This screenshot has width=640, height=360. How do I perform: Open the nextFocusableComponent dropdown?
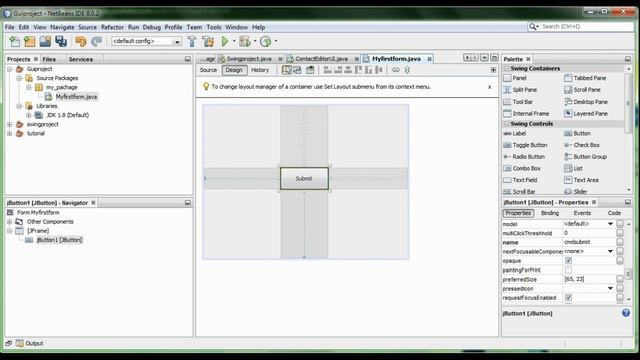click(610, 251)
